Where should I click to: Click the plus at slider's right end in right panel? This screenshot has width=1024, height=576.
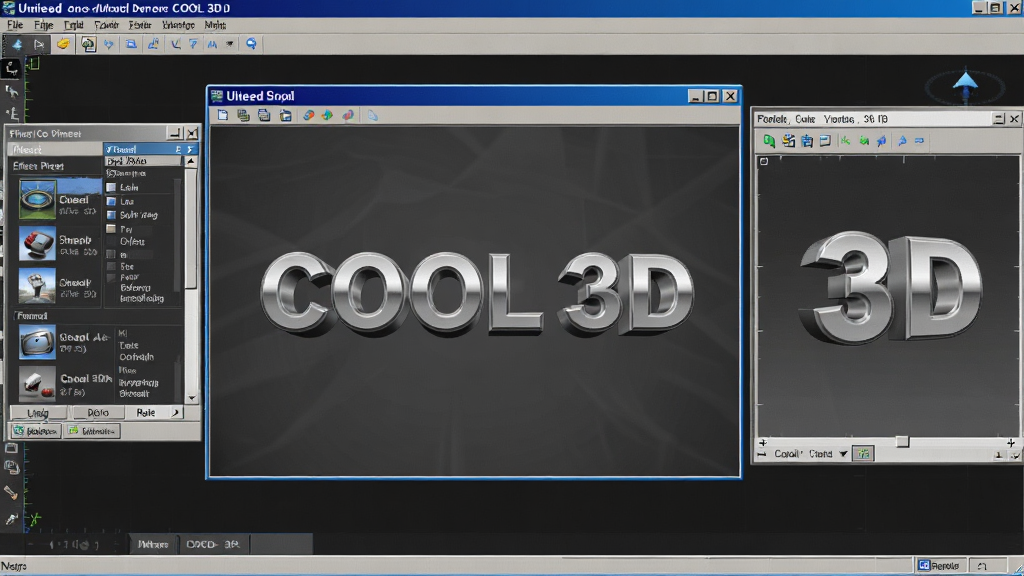pos(1010,443)
